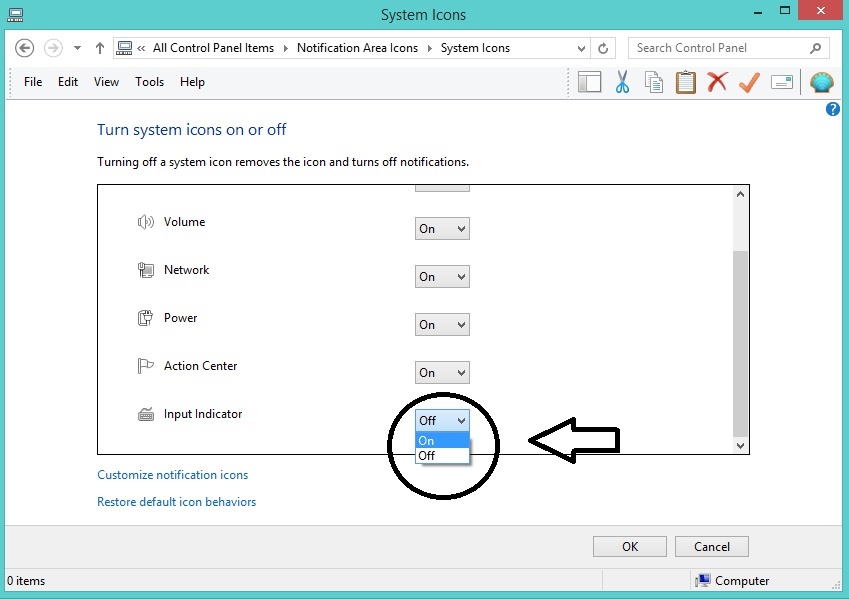Viewport: 849px width, 599px height.
Task: Click the blue shell toolbar icon
Action: tap(821, 82)
